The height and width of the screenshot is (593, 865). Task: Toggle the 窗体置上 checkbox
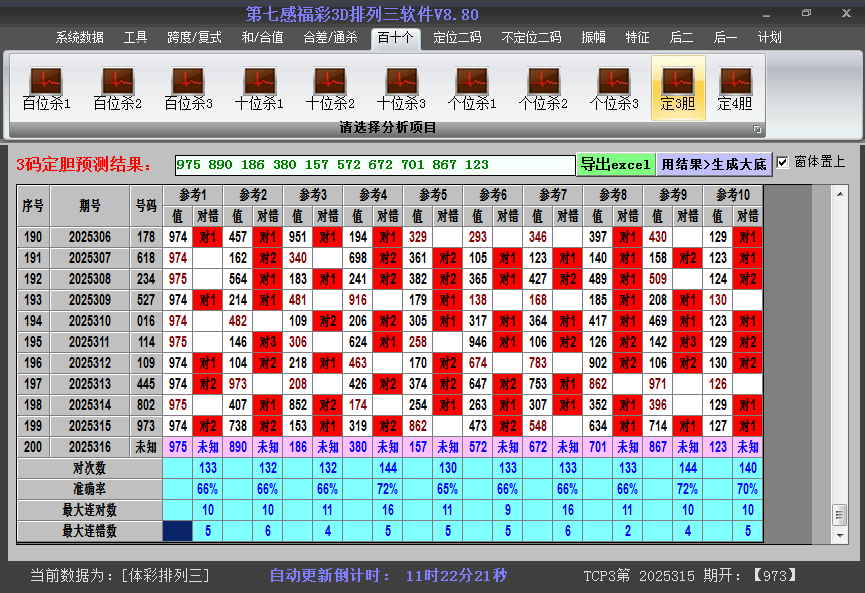coord(783,162)
